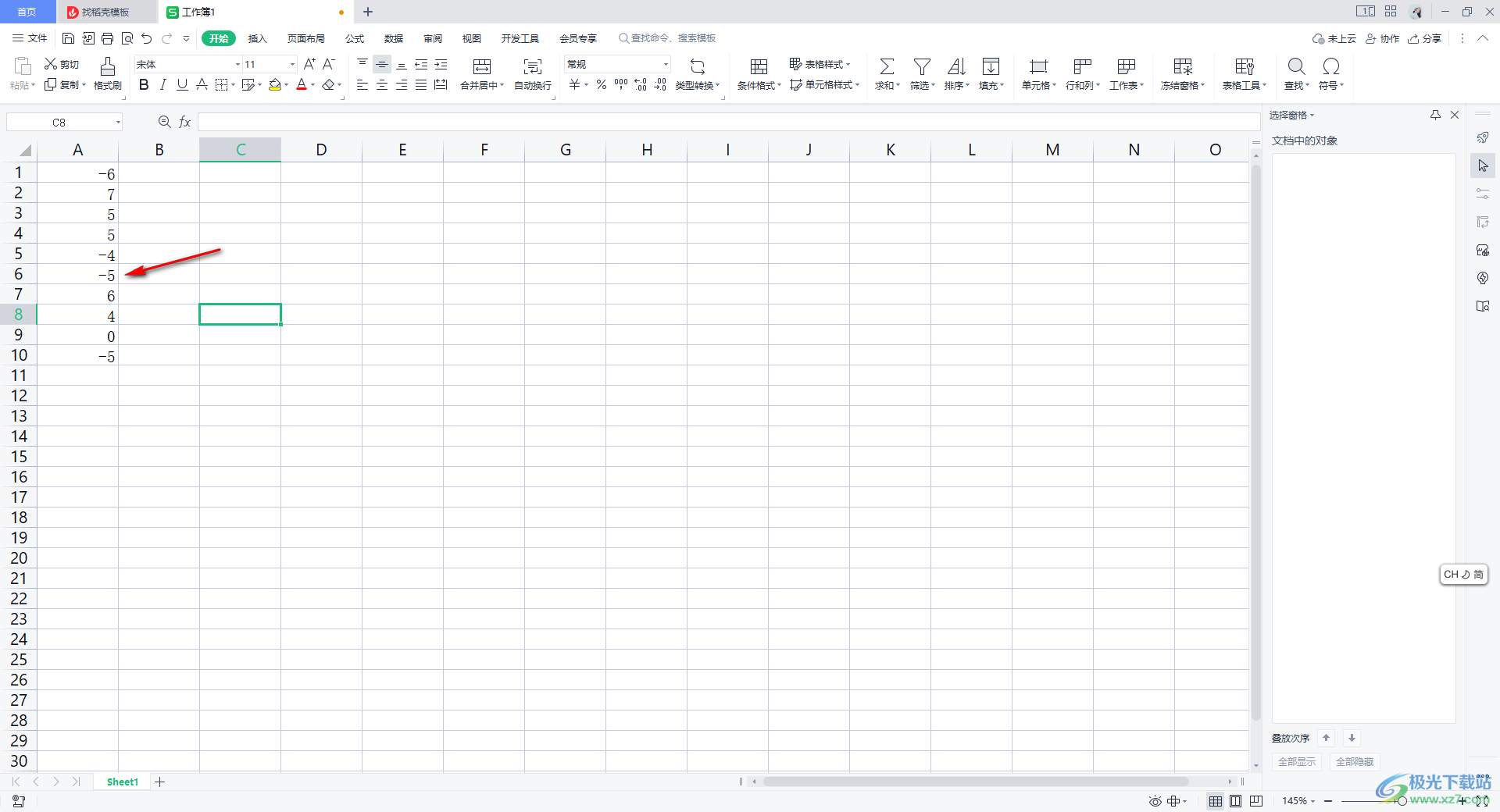Image resolution: width=1500 pixels, height=812 pixels.
Task: Click the Hide All (全部隐藏) button
Action: pyautogui.click(x=1355, y=761)
